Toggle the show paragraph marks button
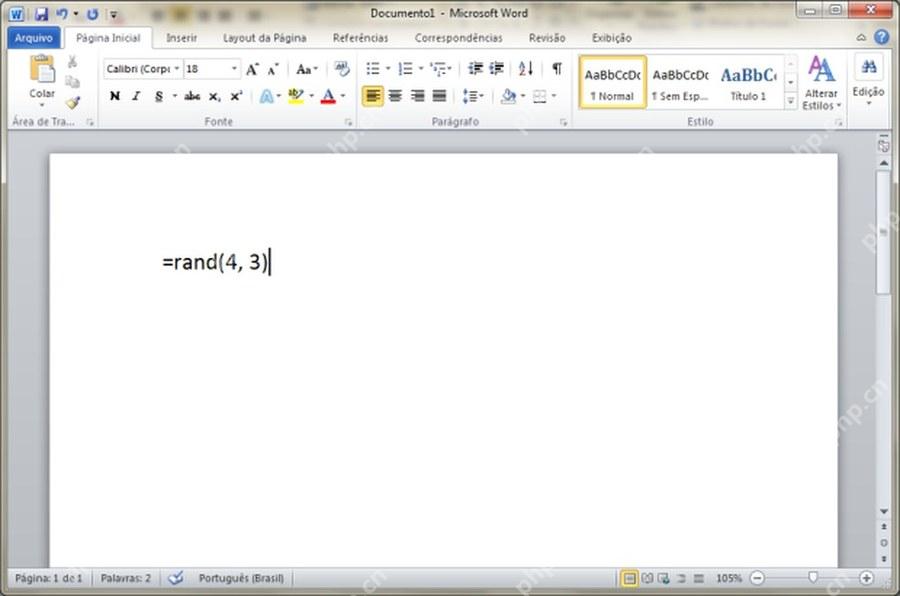900x596 pixels. pyautogui.click(x=557, y=69)
